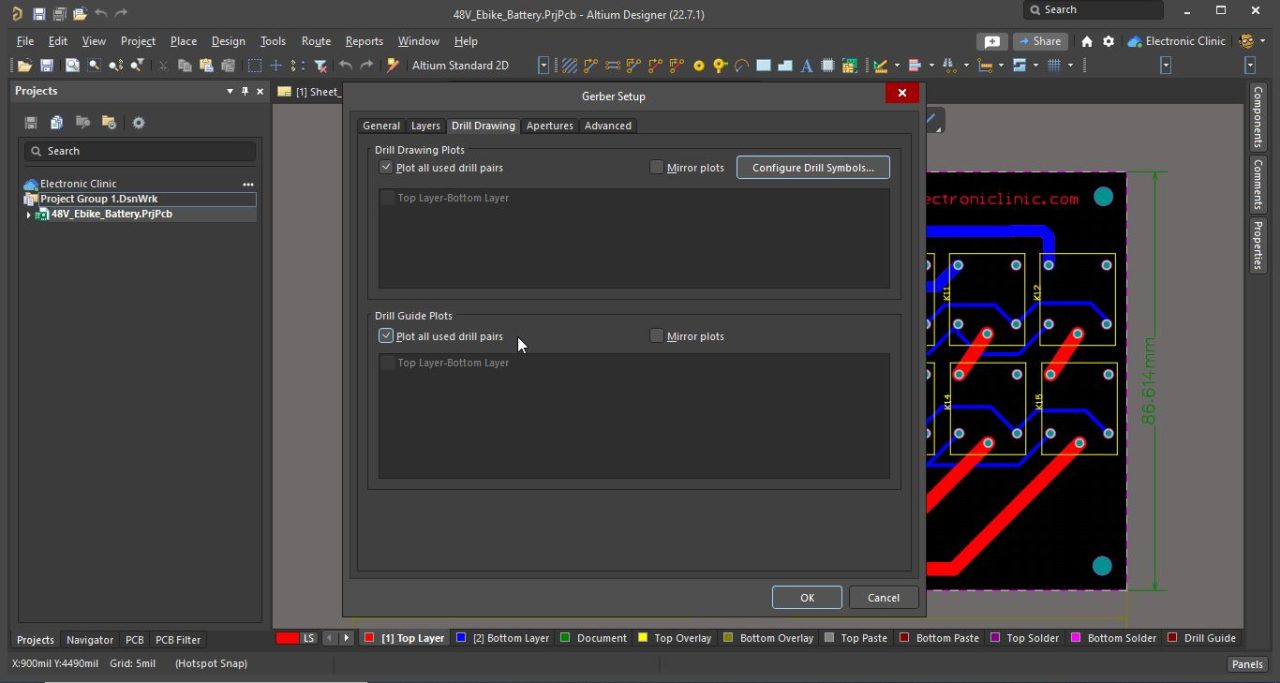Enable Mirror plots under Drill Guide Plots
Image resolution: width=1280 pixels, height=683 pixels.
(x=657, y=336)
